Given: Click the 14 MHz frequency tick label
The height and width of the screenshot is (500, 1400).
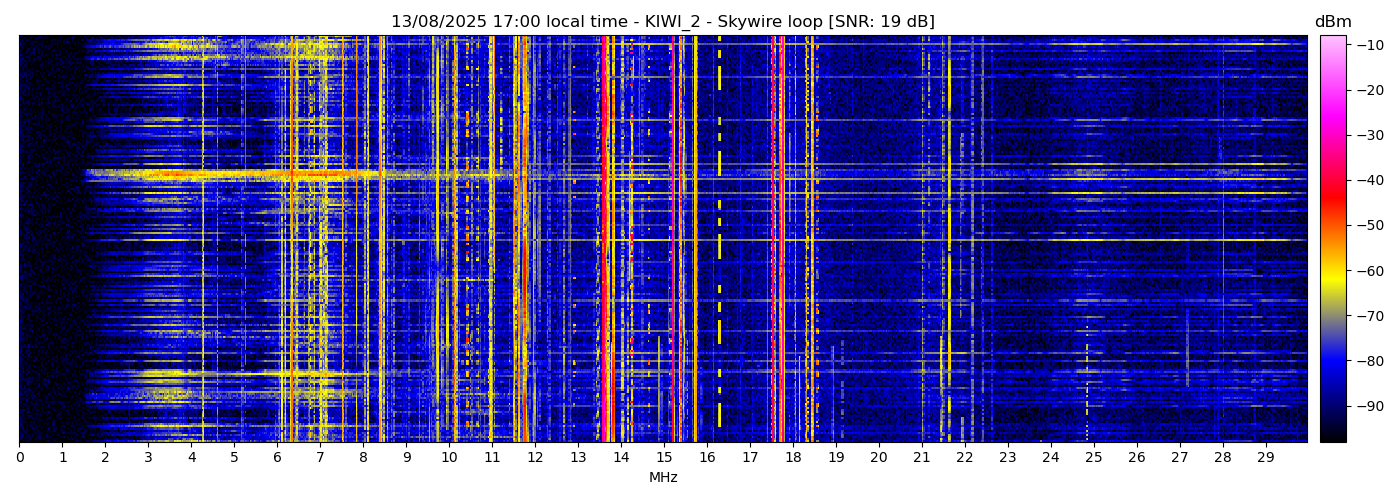Looking at the screenshot, I should point(621,458).
